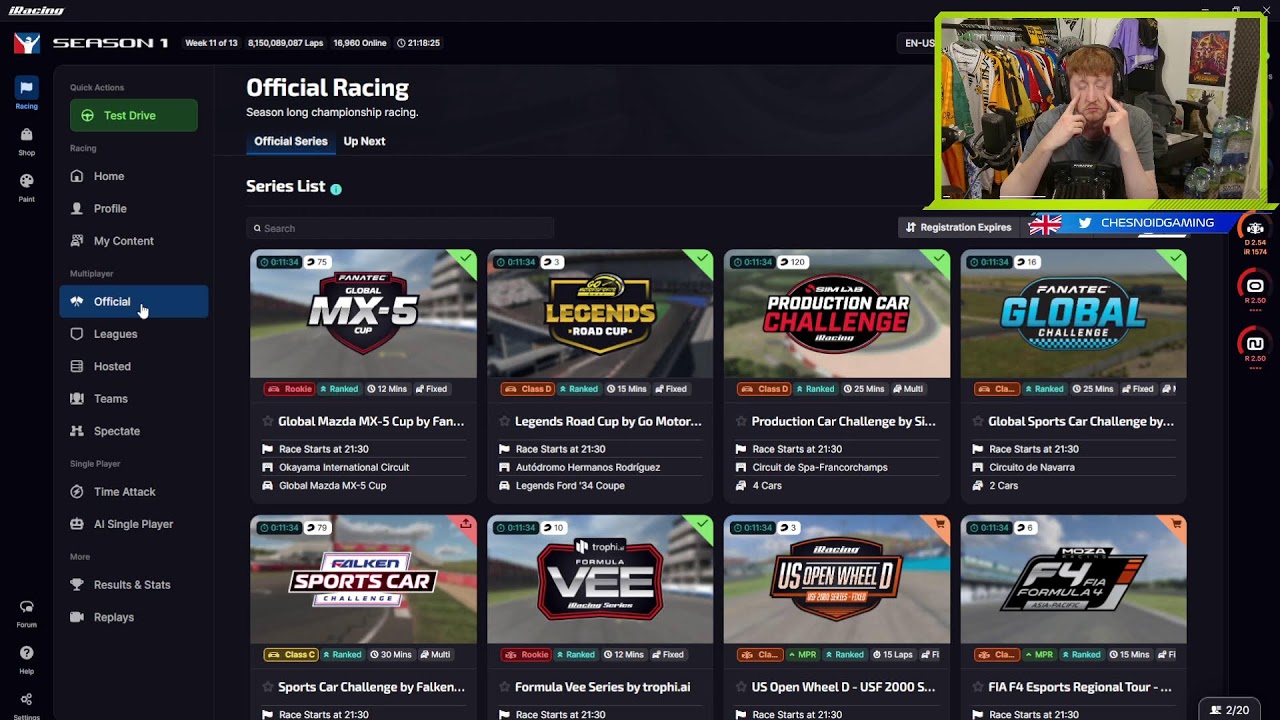Select the Legends Road Cup thumbnail
This screenshot has height=720, width=1280.
point(600,314)
